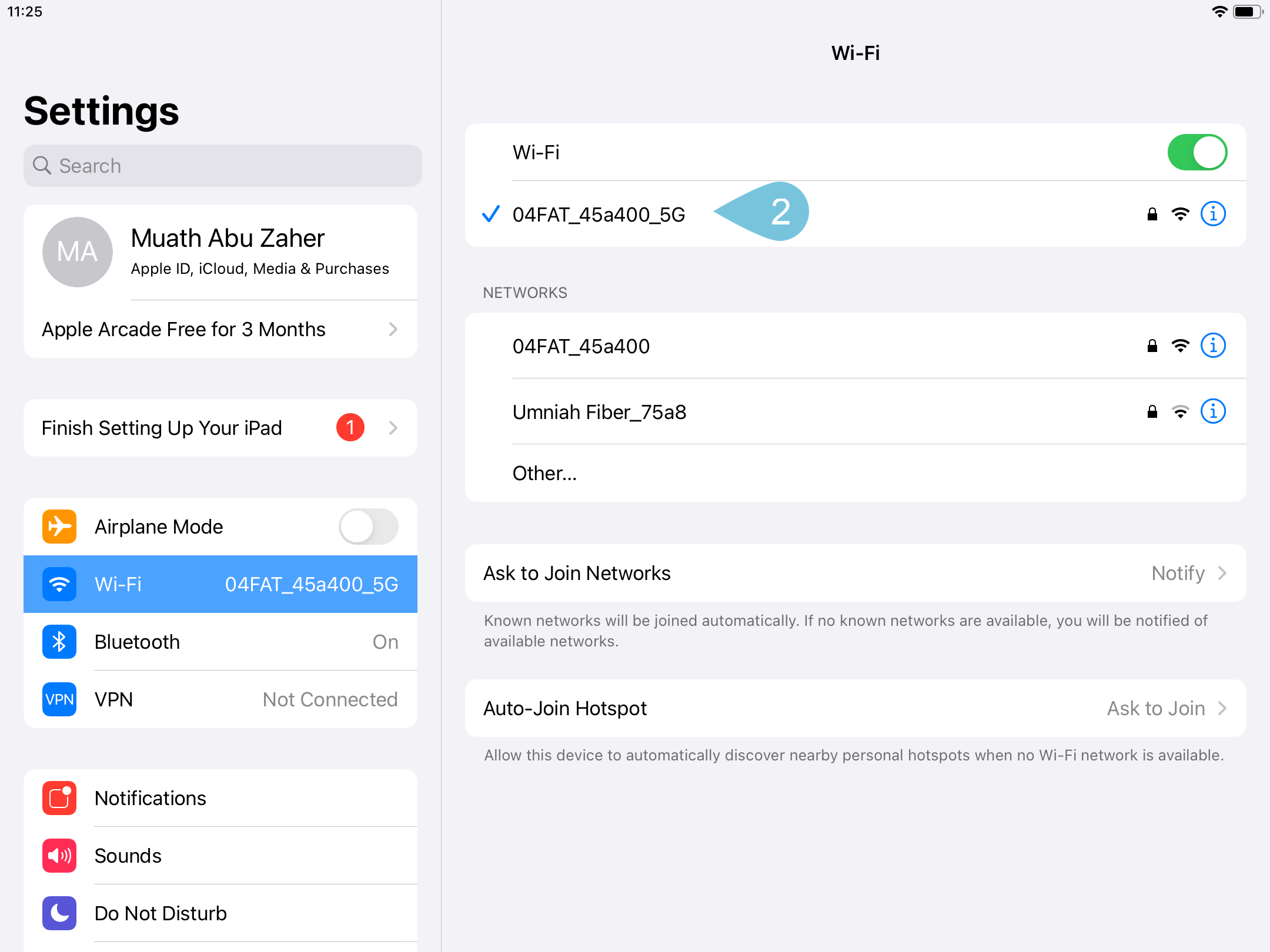Click the Do Not Disturb moon icon

[58, 913]
